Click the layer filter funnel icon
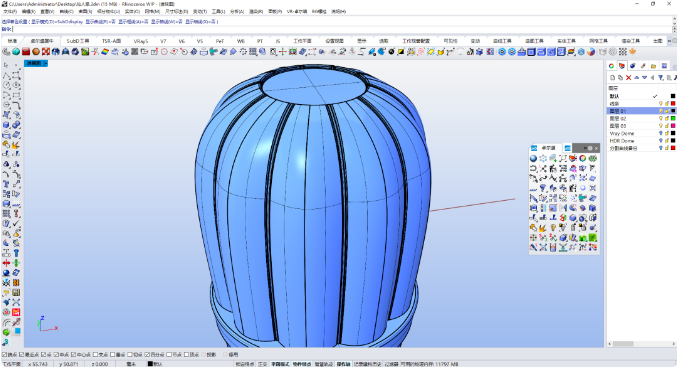Viewport: 677px width, 368px height. point(661,78)
